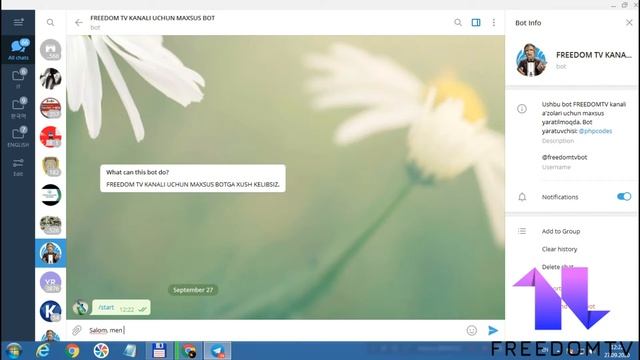Screen dimensions: 640x360
Task: Open the third folder with badge 9
Action: click(x=18, y=107)
